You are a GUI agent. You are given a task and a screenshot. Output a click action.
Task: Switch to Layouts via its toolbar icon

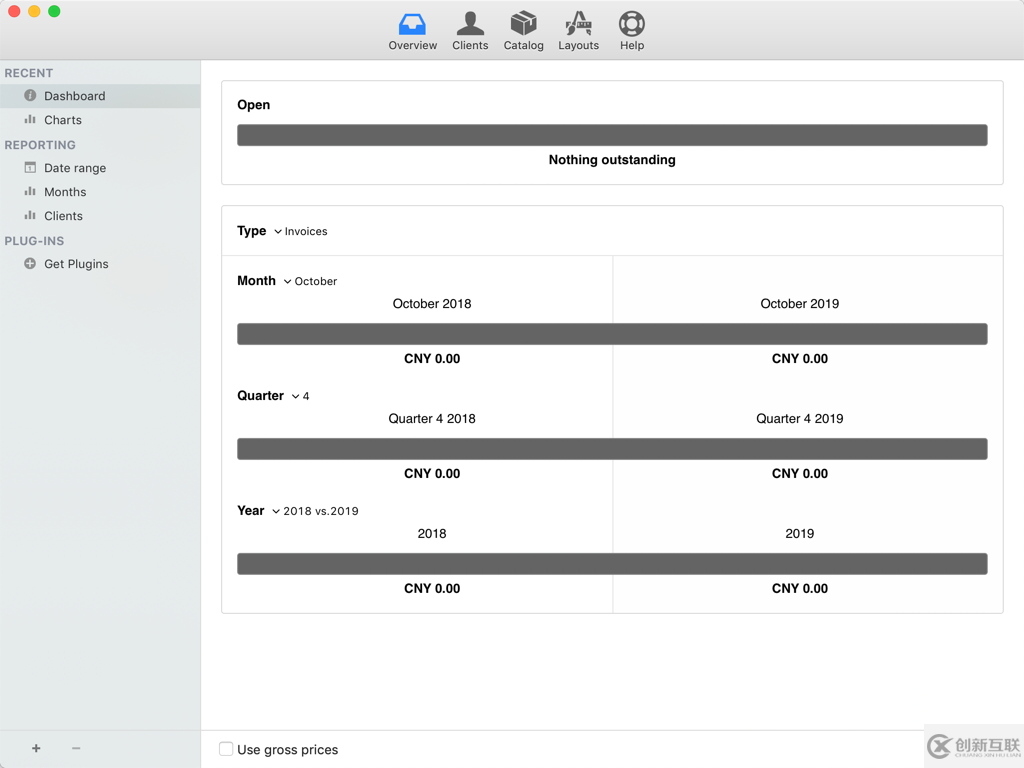tap(578, 30)
